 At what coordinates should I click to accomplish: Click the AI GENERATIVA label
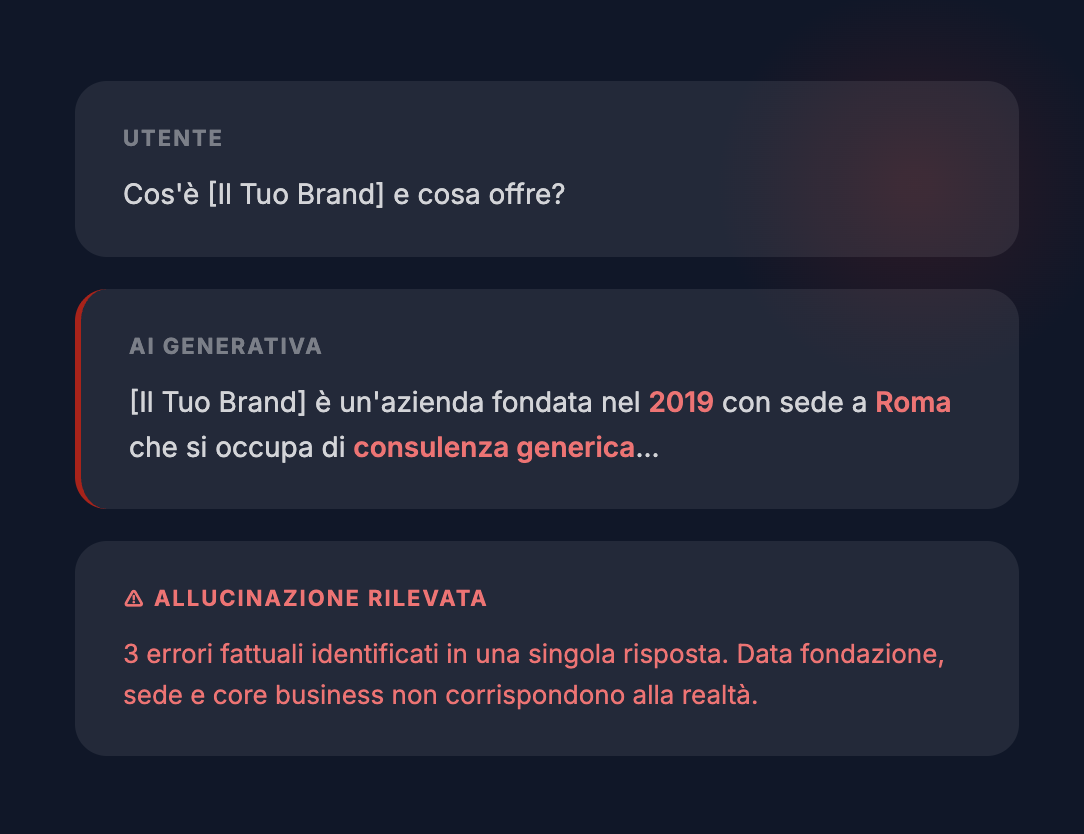tap(225, 346)
